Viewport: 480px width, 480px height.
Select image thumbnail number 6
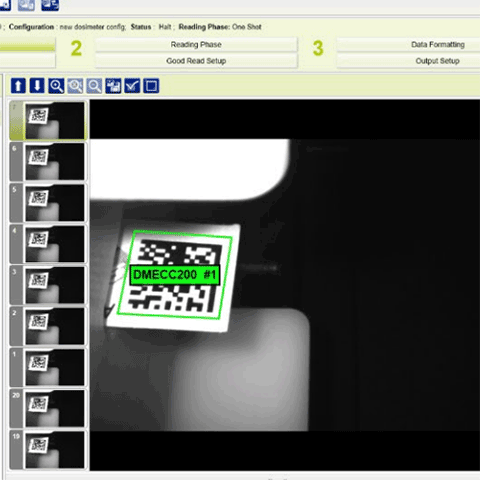48,162
